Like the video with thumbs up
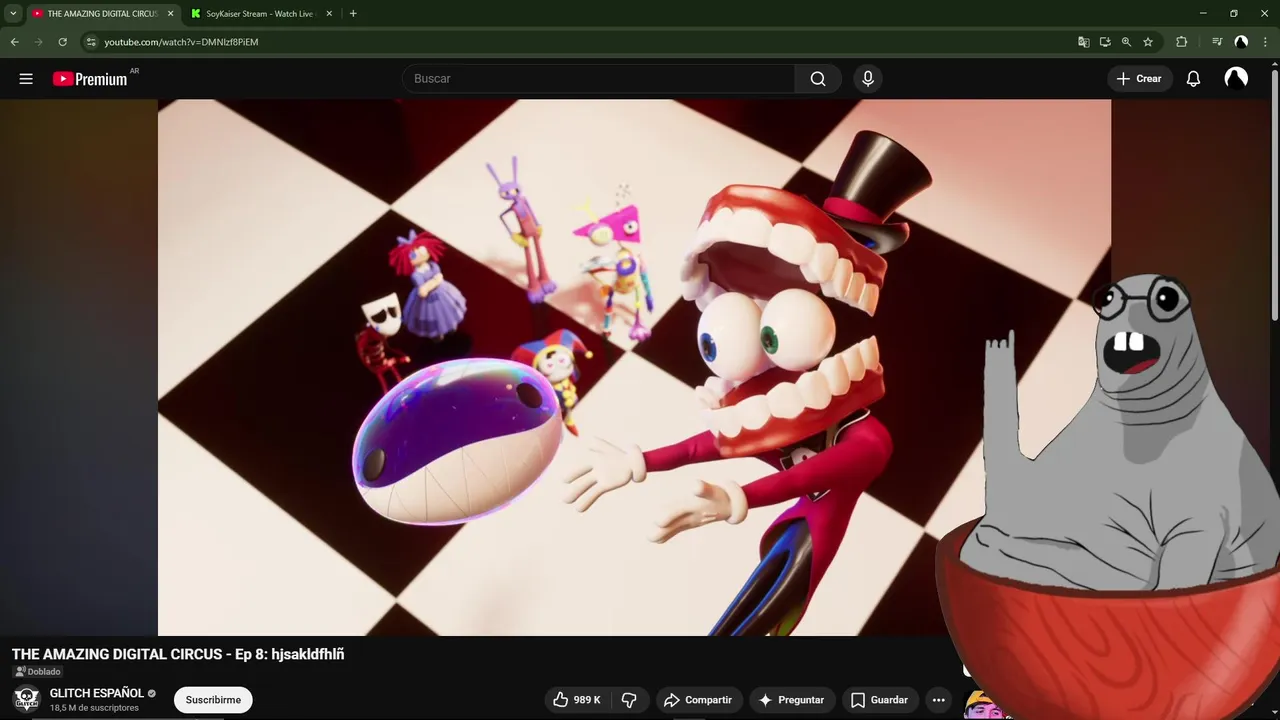 pyautogui.click(x=578, y=700)
